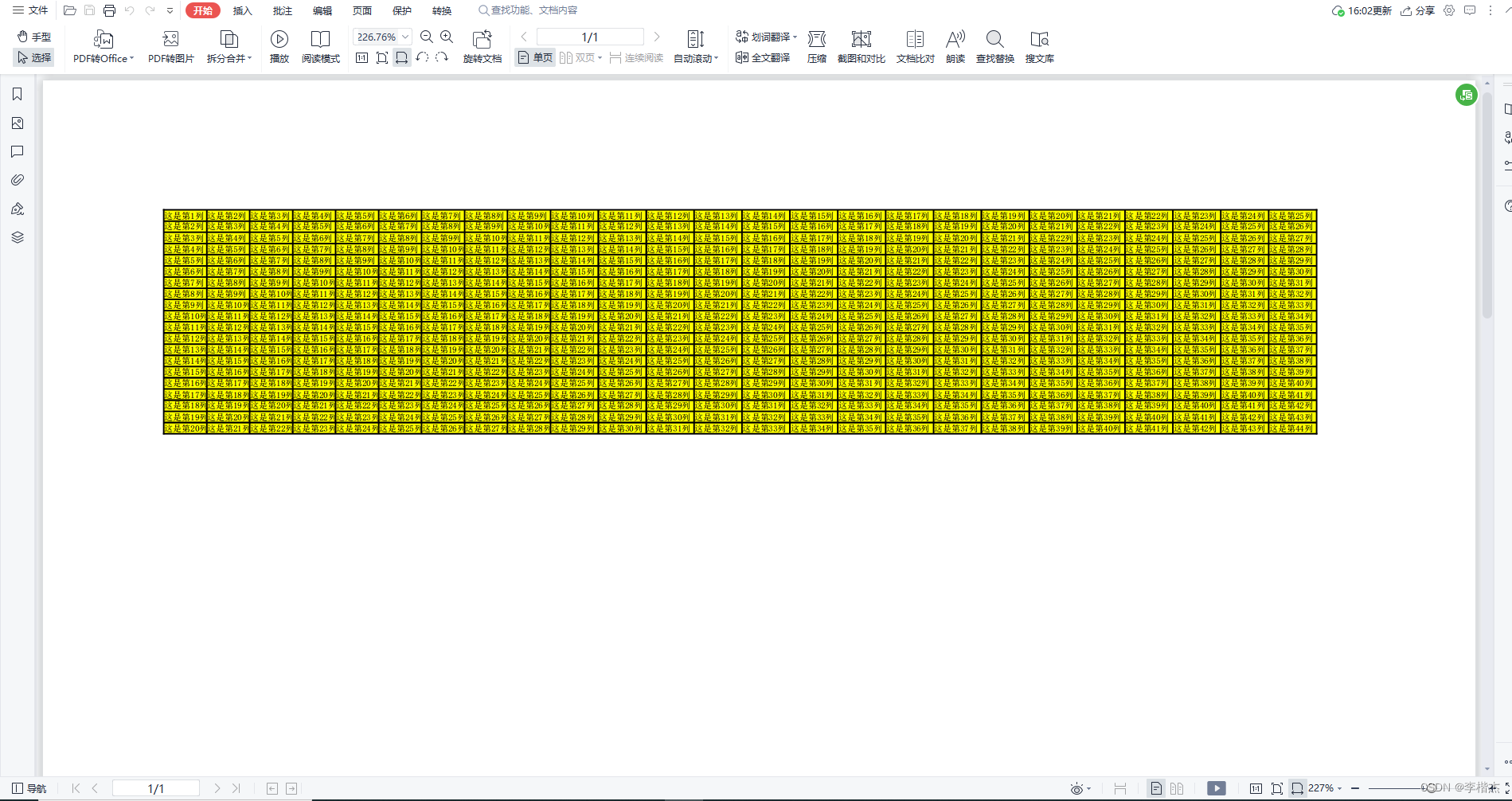The image size is (1512, 801).
Task: Toggle 导航 navigation pane in status bar
Action: (29, 788)
